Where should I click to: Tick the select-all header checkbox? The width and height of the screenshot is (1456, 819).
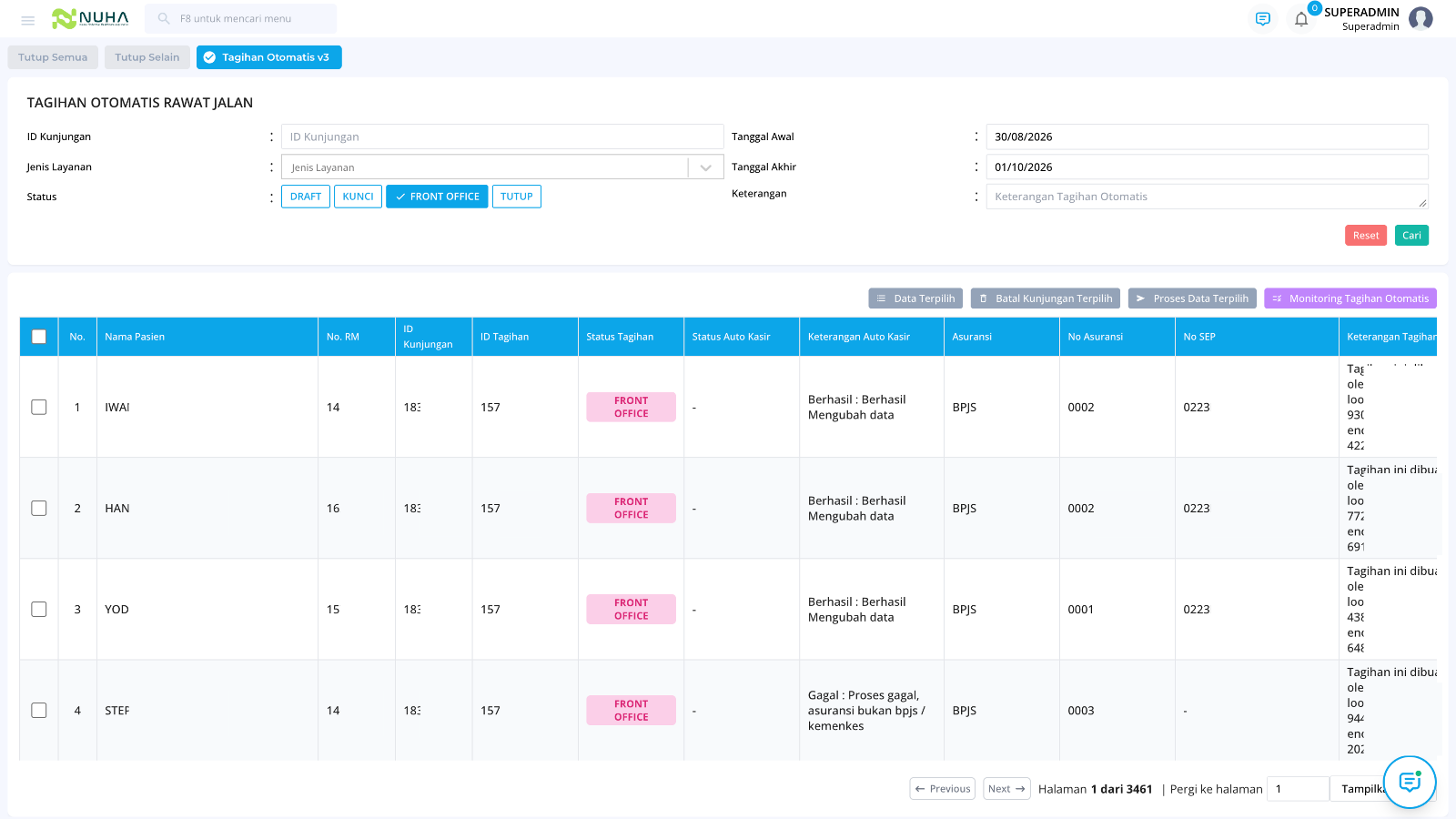tap(39, 337)
